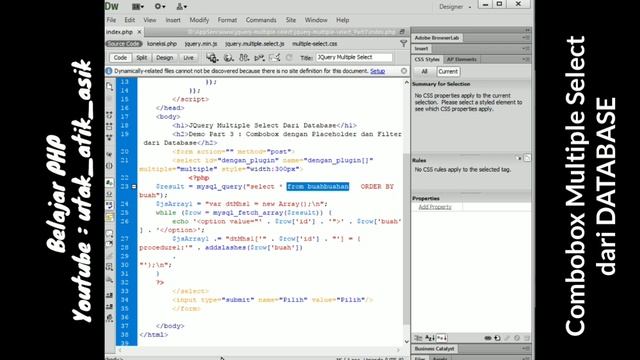The height and width of the screenshot is (360, 640).
Task: Open the Site dropdown in application bar
Action: point(182,7)
